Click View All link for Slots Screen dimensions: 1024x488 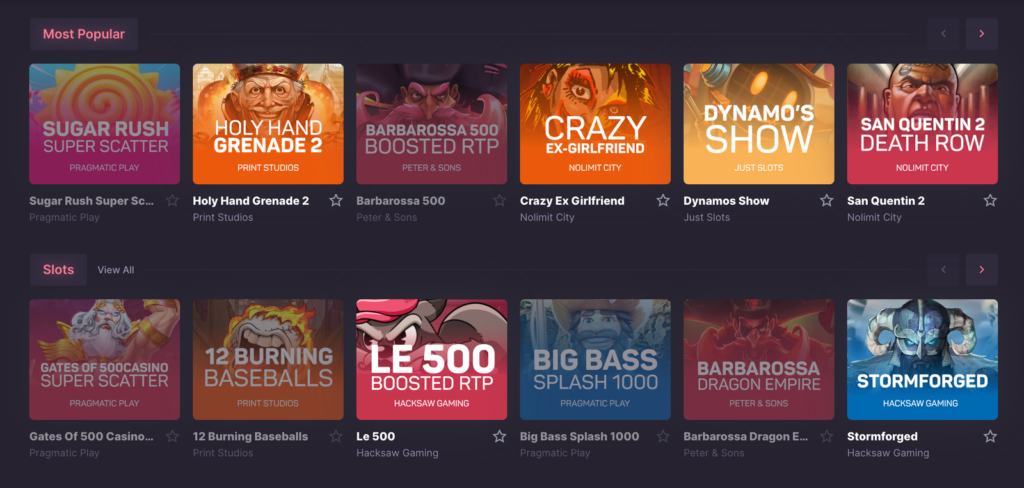point(116,270)
